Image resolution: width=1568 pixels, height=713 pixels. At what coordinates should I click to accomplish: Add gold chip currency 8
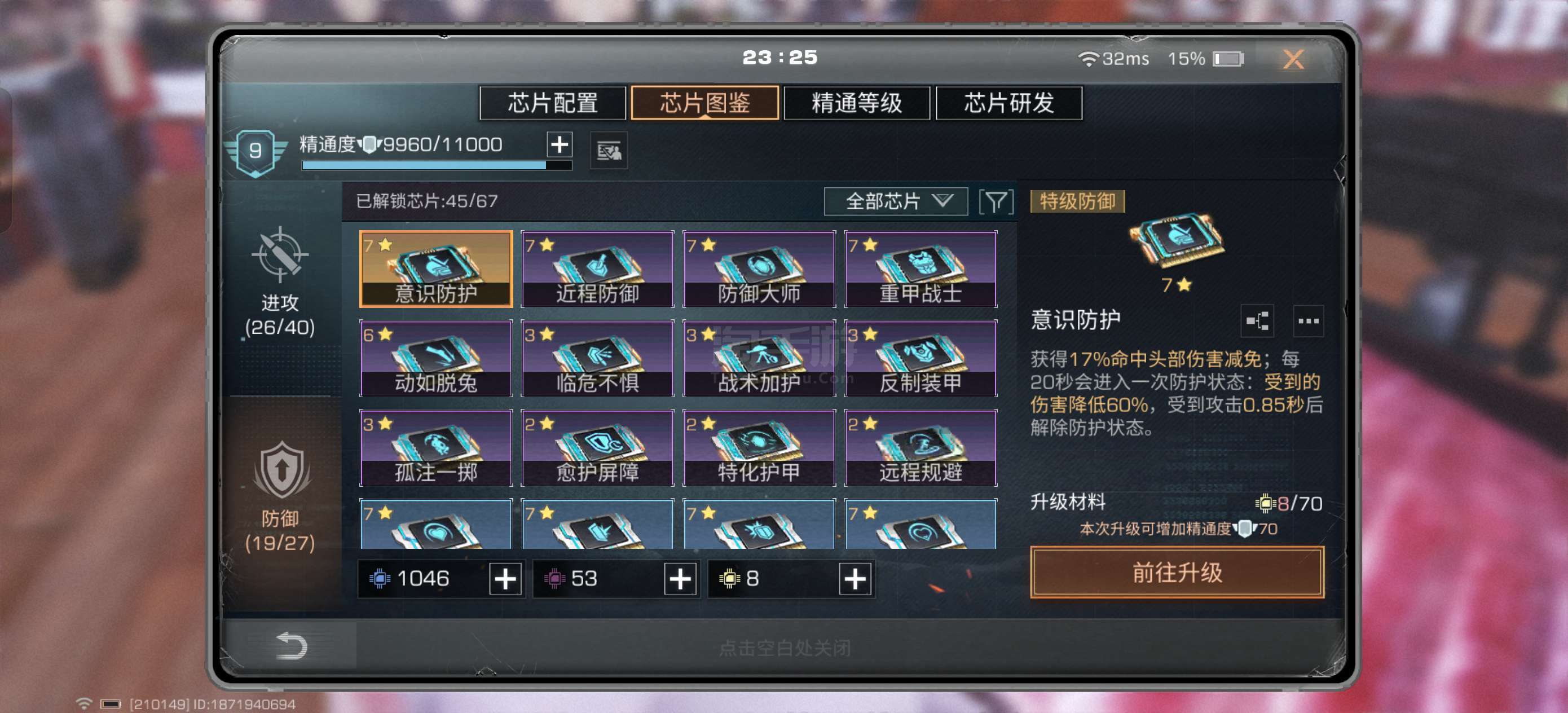[855, 578]
